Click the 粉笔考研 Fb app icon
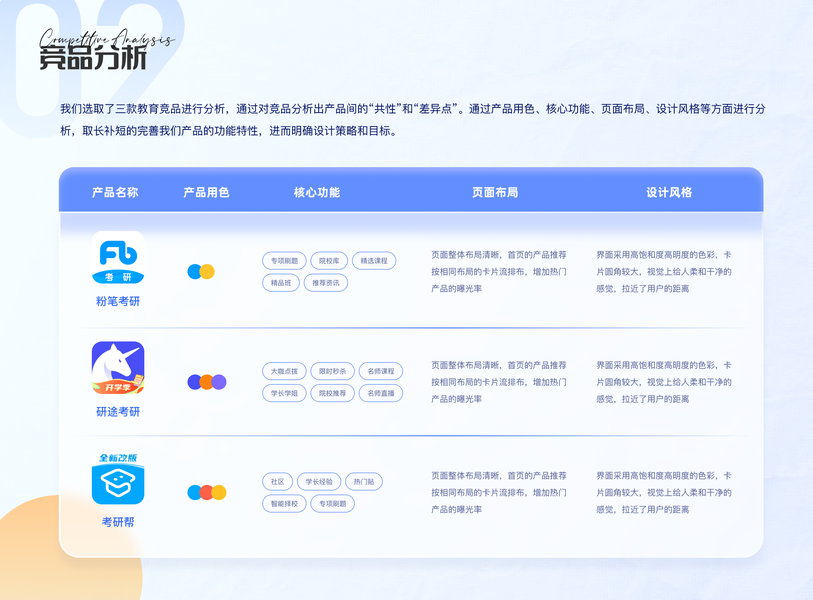The width and height of the screenshot is (813, 600). 118,258
